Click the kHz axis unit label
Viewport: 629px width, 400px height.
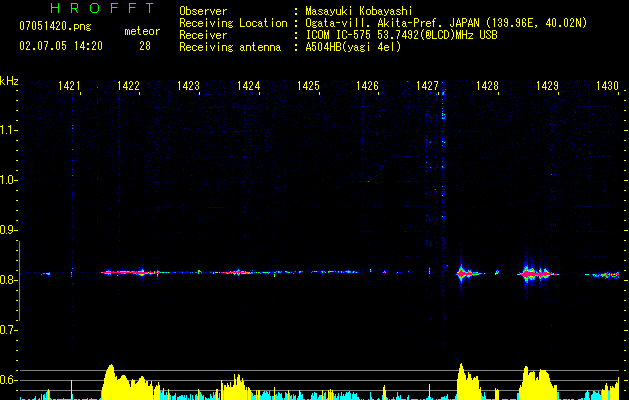tap(9, 81)
